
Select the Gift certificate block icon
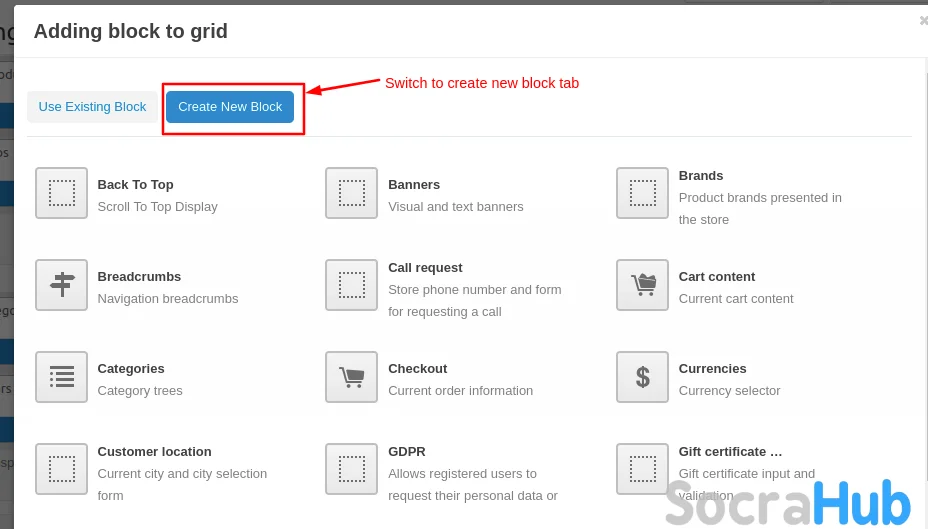point(642,469)
